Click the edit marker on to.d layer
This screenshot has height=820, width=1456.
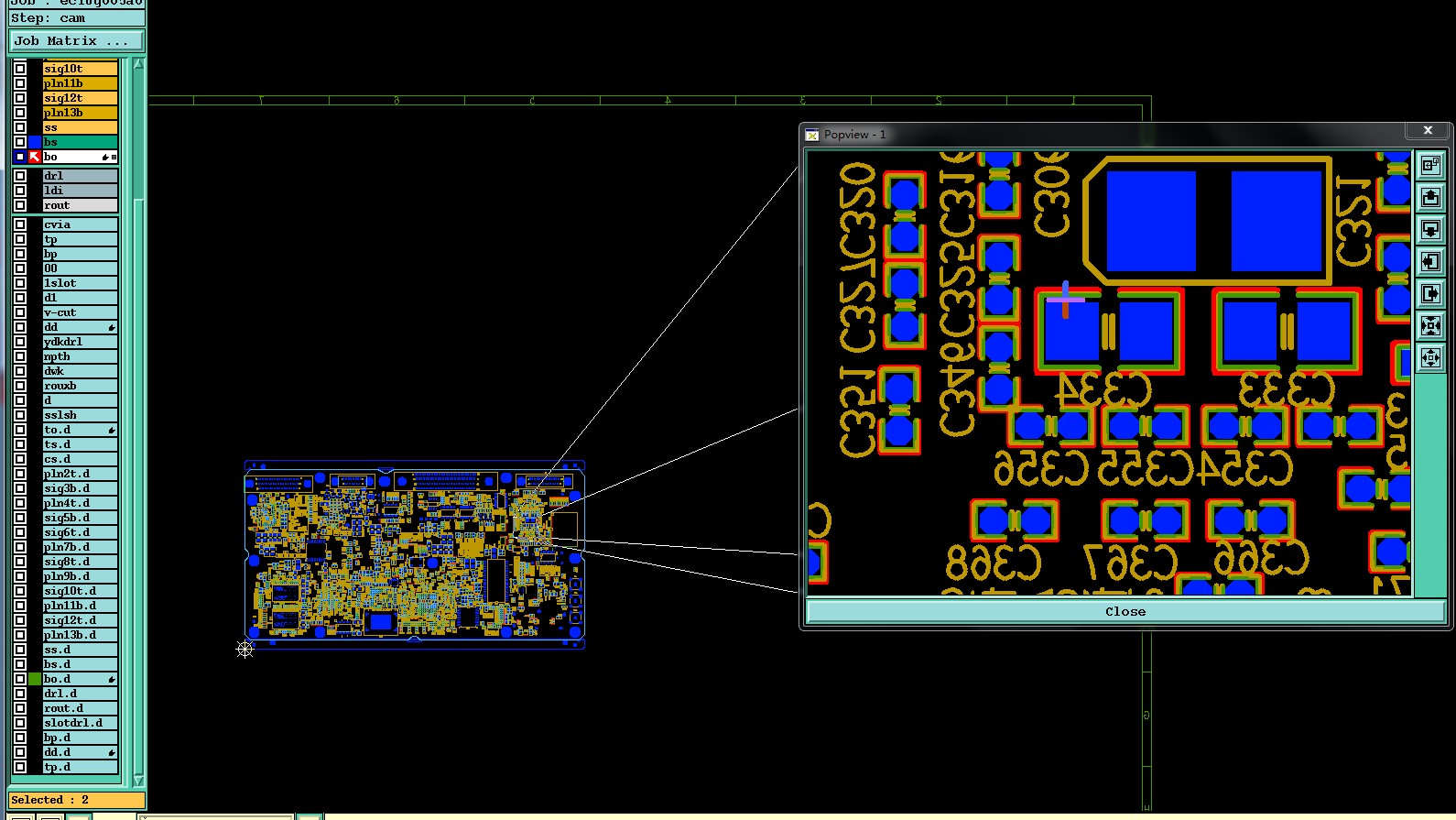coord(112,430)
